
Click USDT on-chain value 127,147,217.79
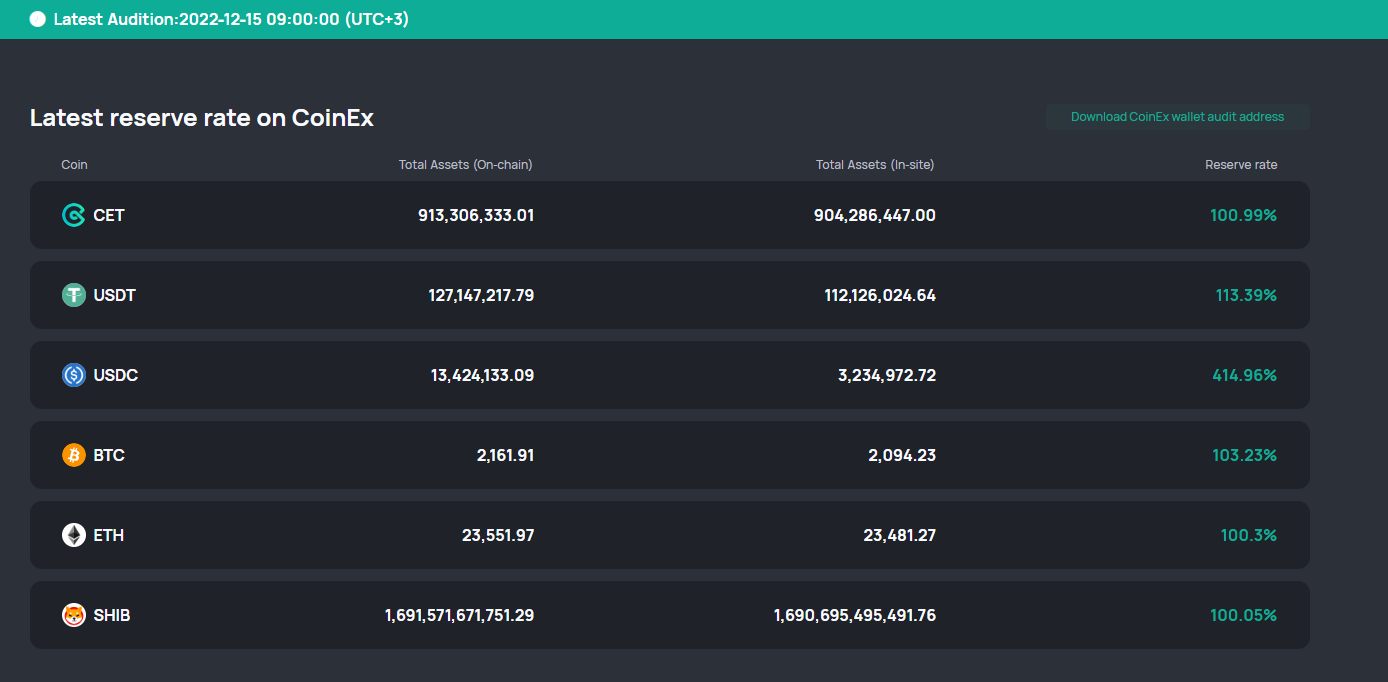[481, 295]
